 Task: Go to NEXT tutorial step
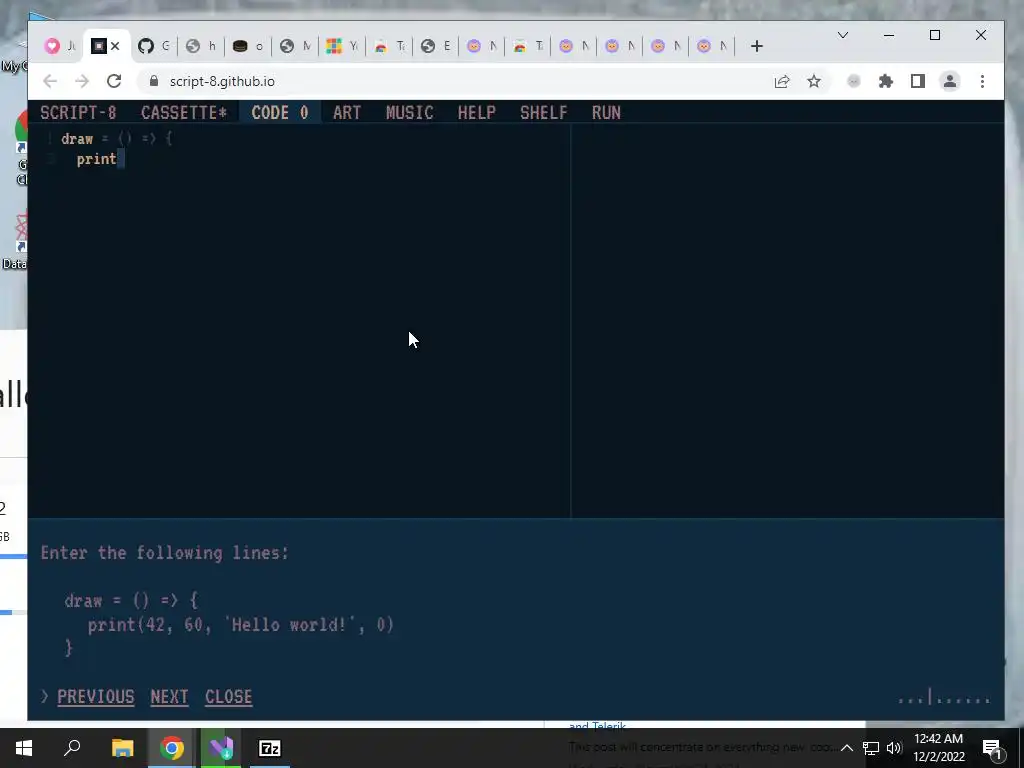169,697
